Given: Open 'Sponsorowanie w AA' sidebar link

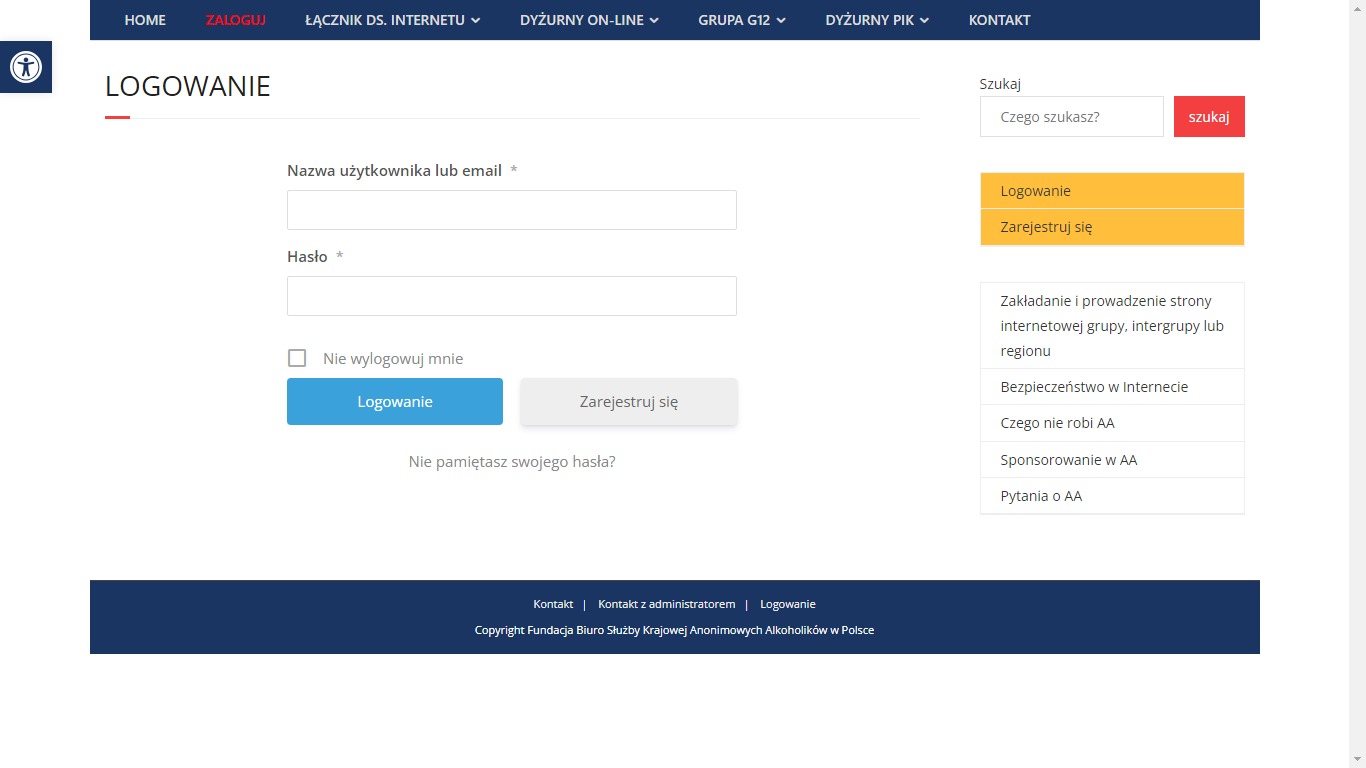Looking at the screenshot, I should pos(1067,459).
